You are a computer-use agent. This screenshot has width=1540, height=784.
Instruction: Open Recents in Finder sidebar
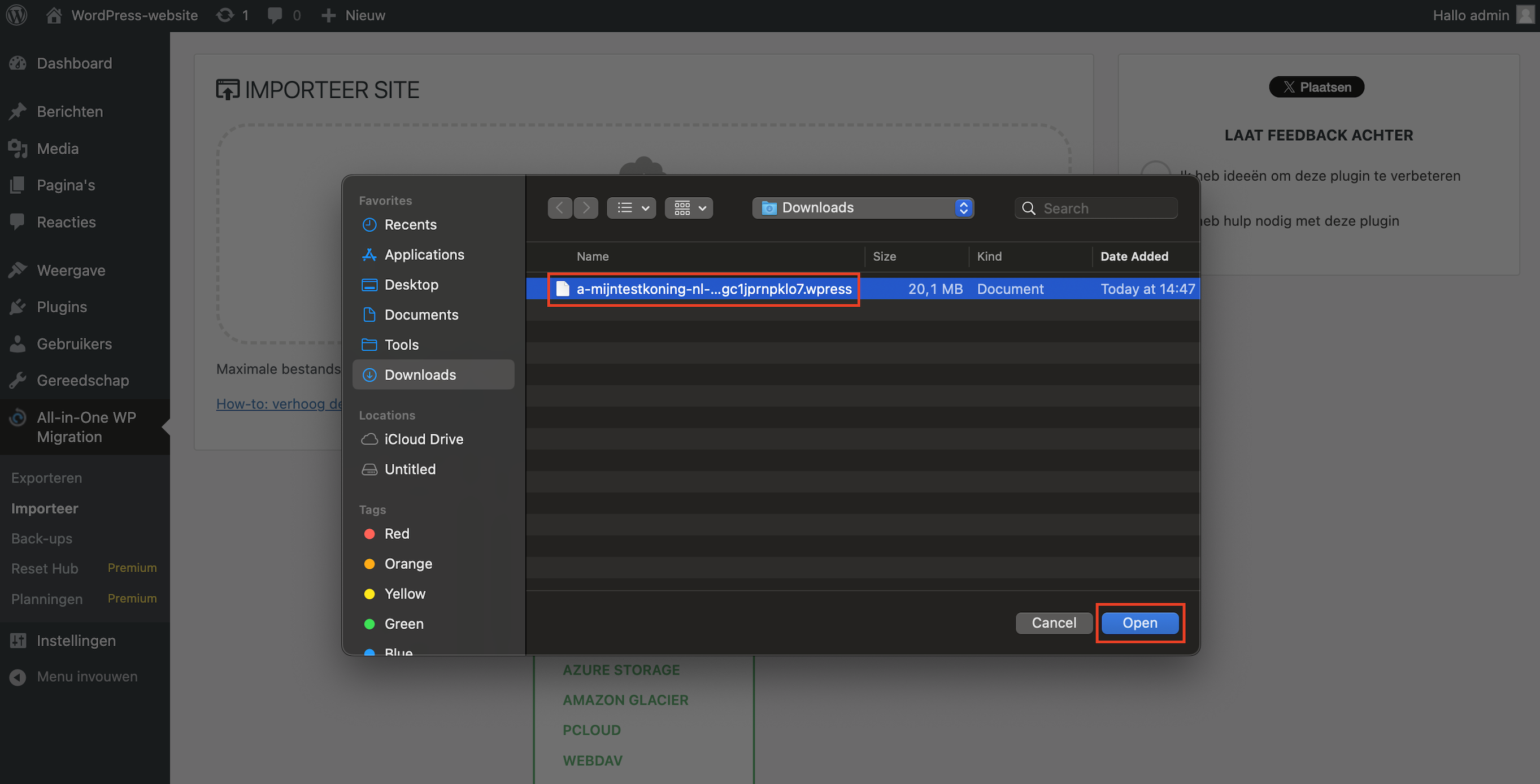tap(410, 225)
